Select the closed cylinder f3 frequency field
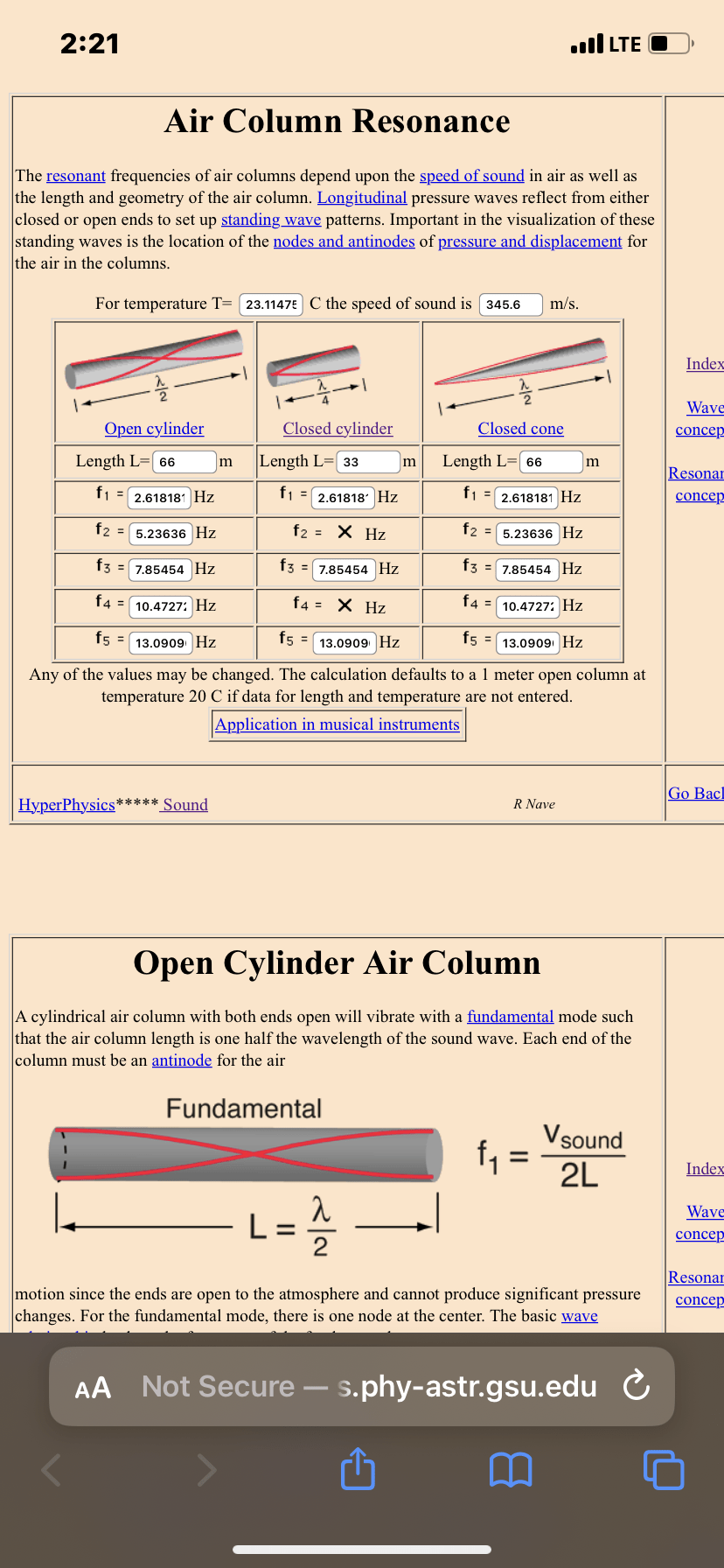 [345, 570]
